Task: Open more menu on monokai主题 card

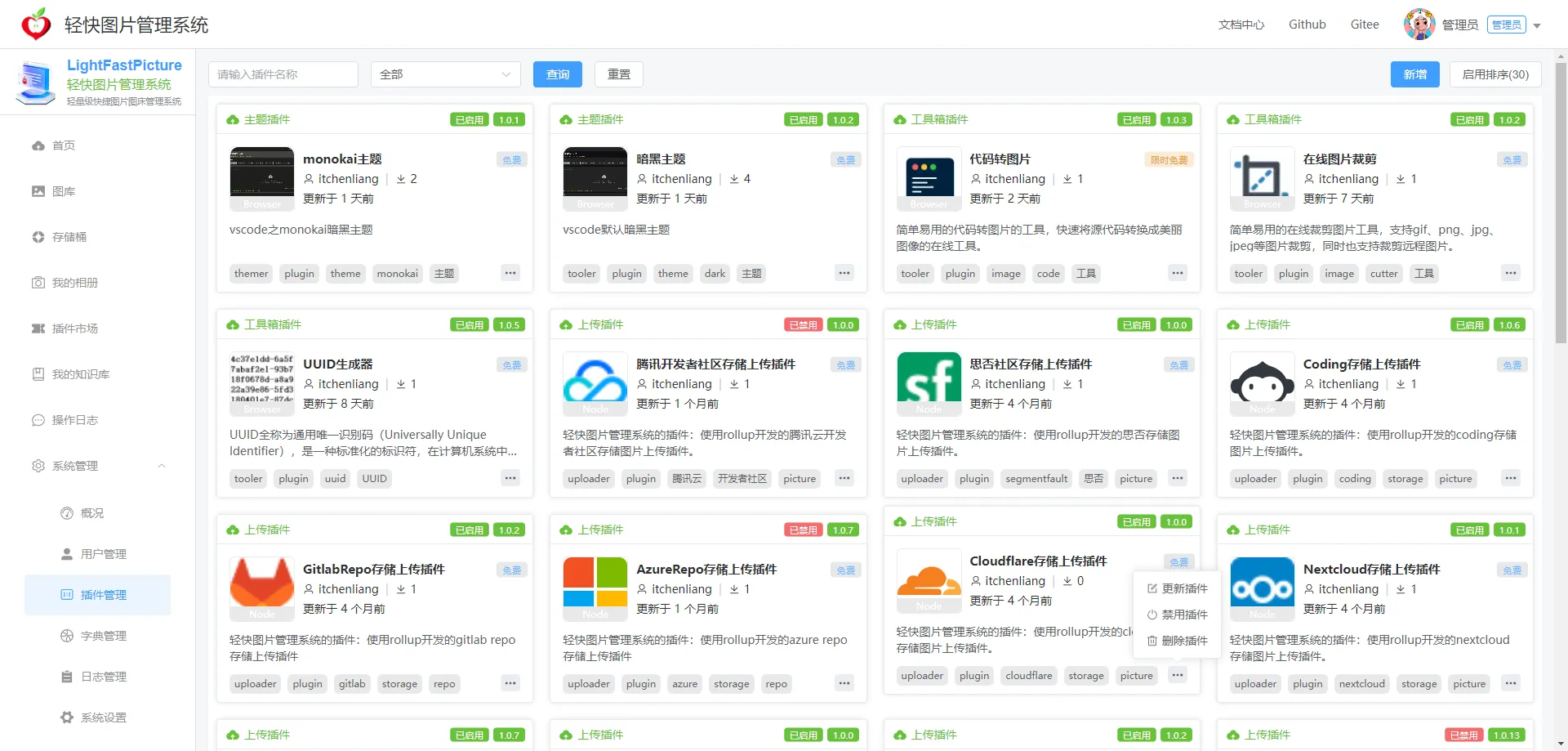Action: click(x=510, y=273)
